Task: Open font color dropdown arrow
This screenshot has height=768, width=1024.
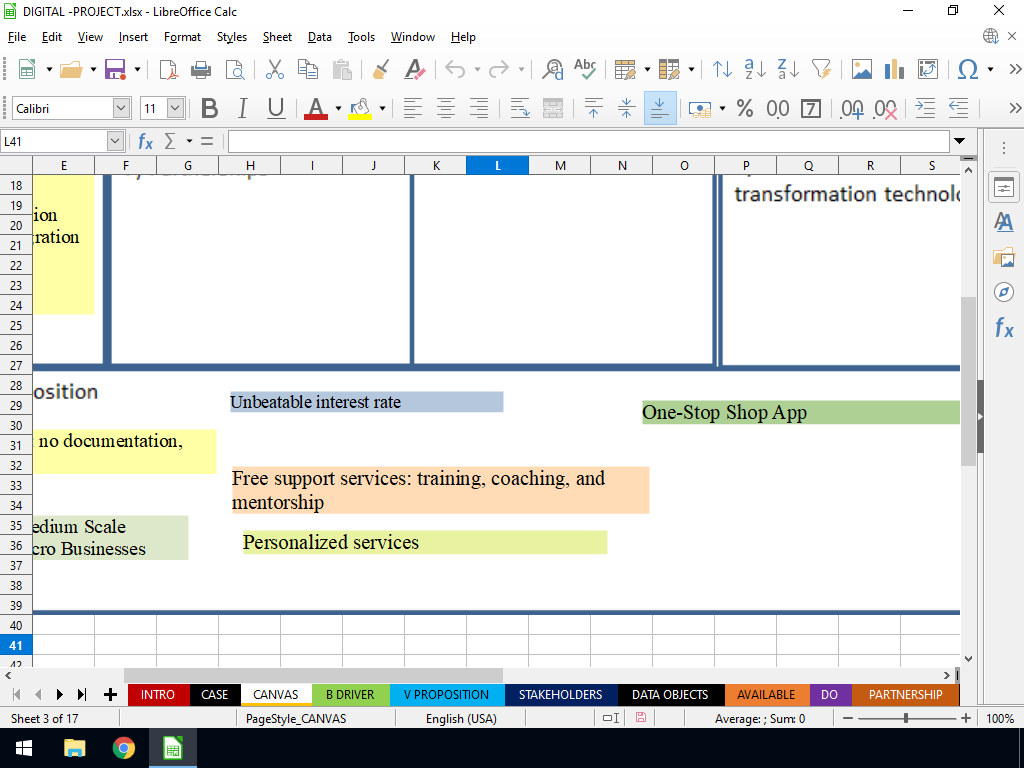Action: coord(338,108)
